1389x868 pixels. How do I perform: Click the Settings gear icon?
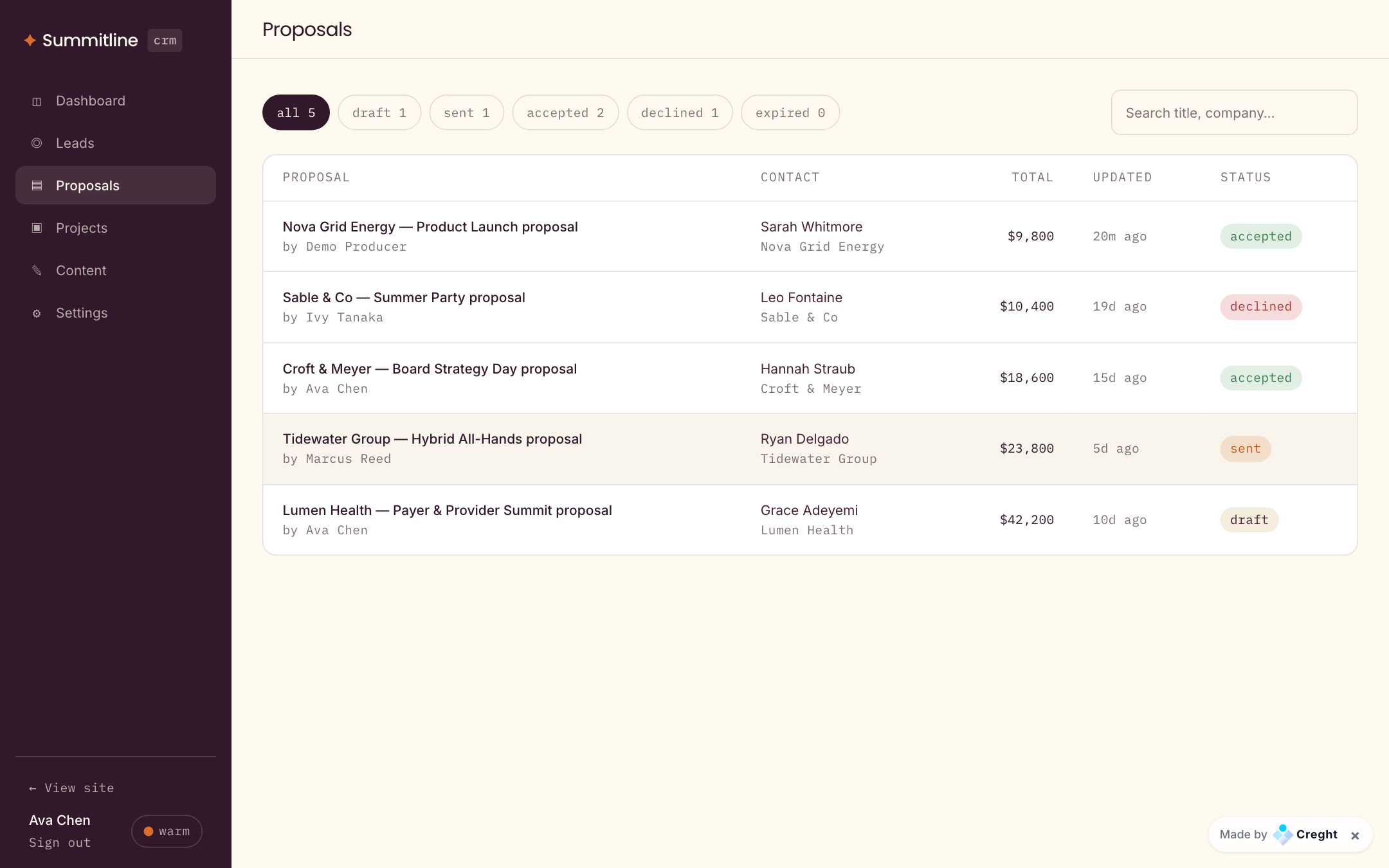[37, 313]
